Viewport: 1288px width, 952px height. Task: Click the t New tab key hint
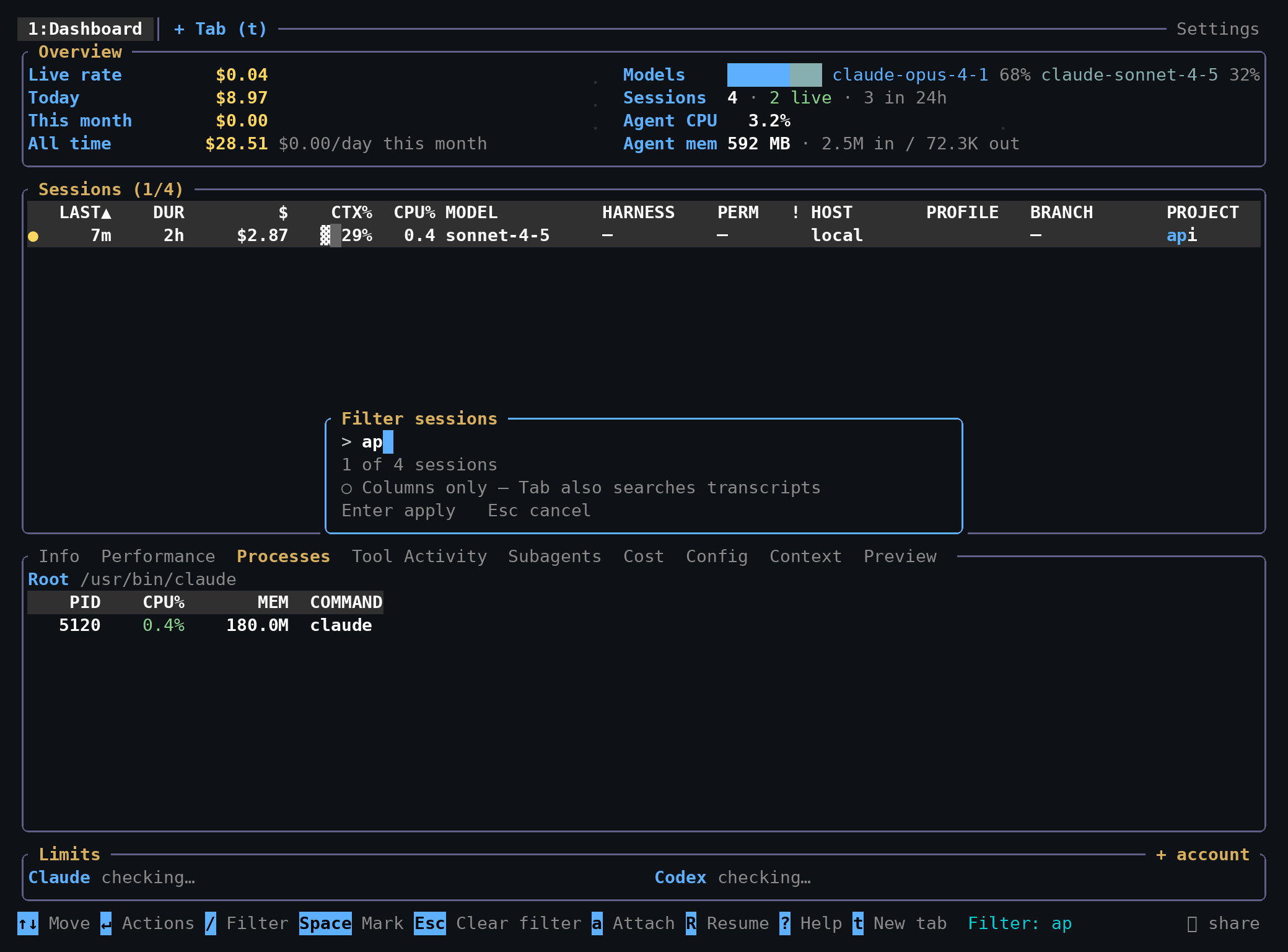tap(900, 923)
